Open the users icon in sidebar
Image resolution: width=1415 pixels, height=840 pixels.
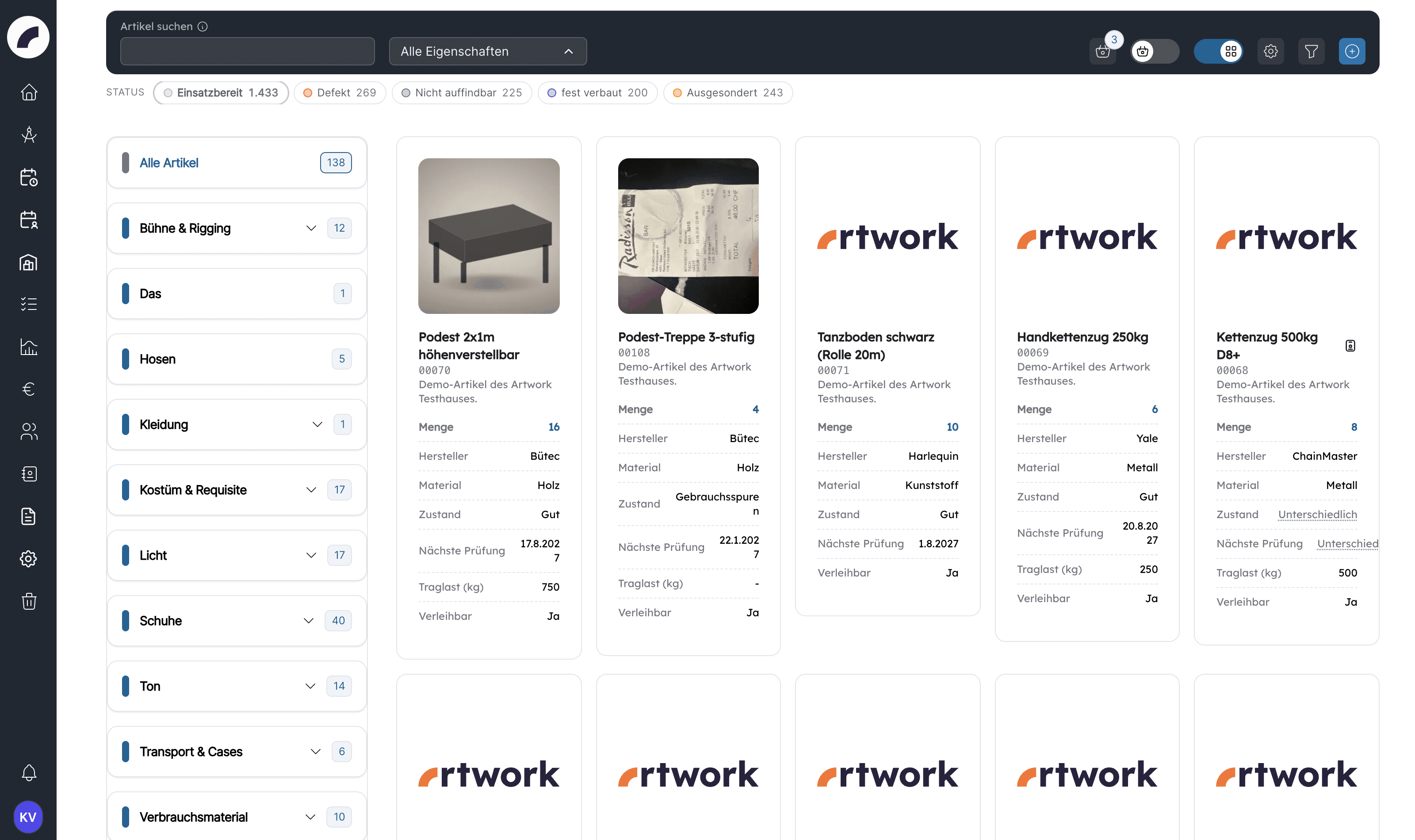point(29,431)
